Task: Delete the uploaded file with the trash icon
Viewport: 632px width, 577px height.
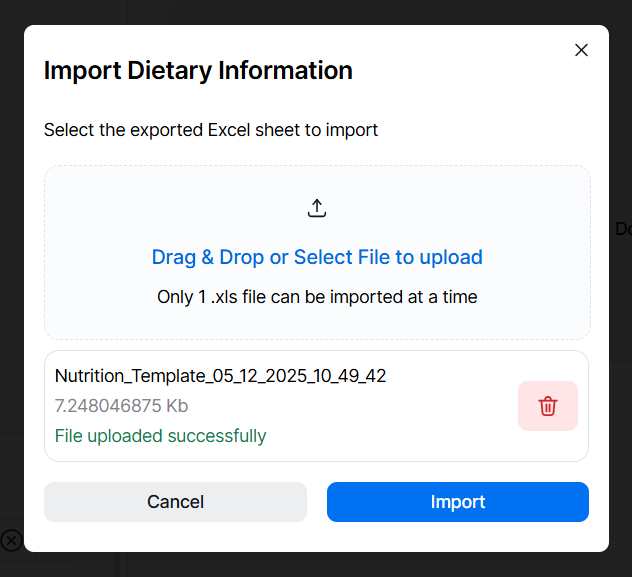Action: tap(548, 406)
